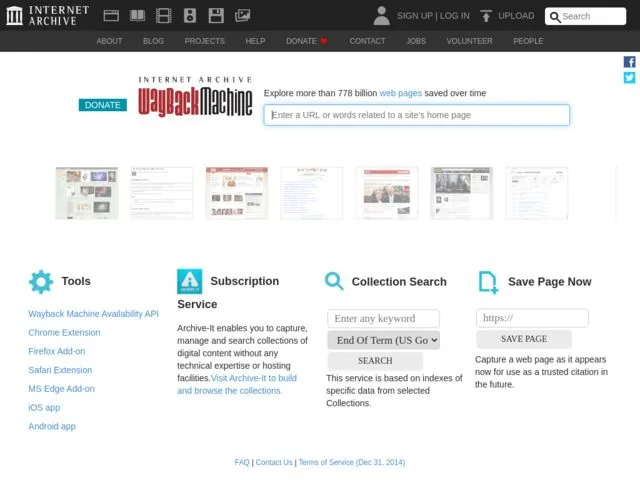Open the Android app link
The height and width of the screenshot is (480, 640).
52,427
